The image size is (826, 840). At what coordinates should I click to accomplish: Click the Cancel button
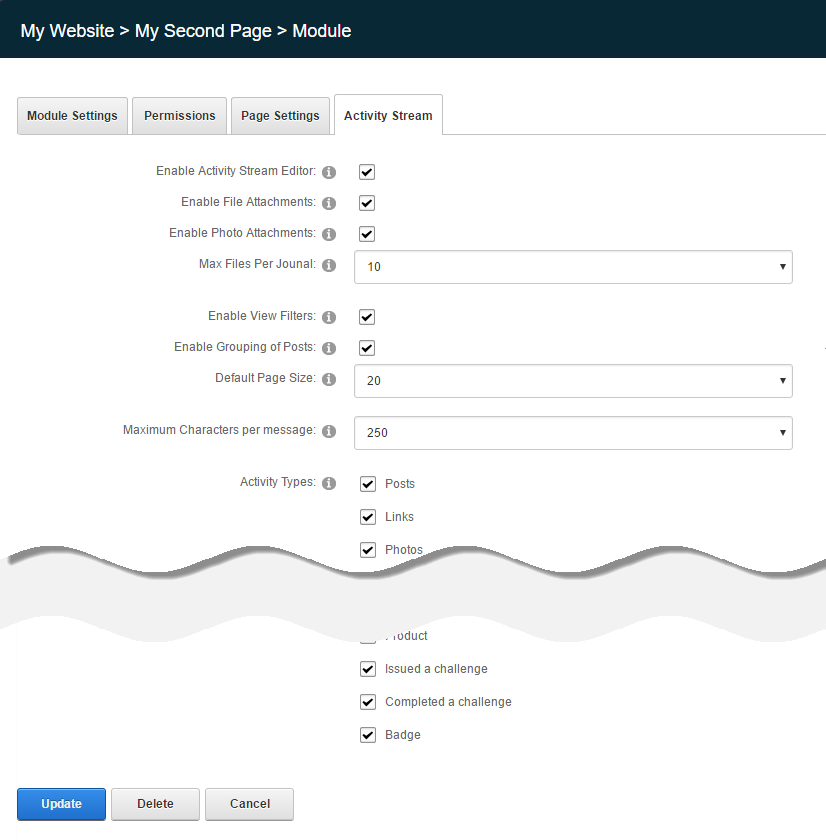[250, 804]
